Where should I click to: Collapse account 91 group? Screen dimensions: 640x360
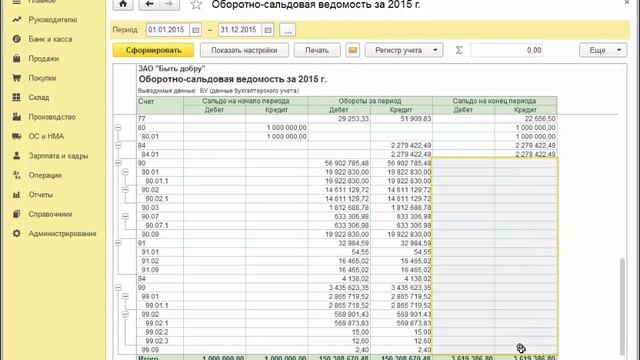pos(118,243)
